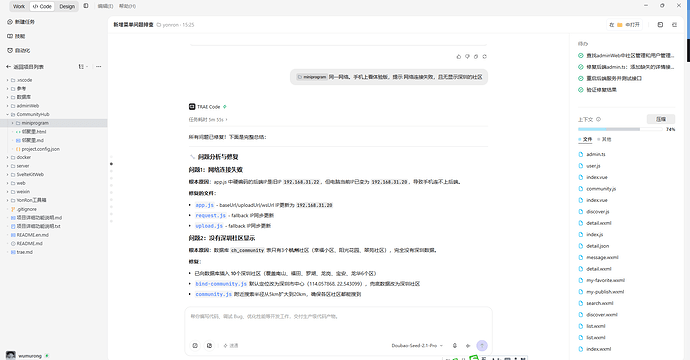Open the request.js link
The width and height of the screenshot is (690, 360).
tap(210, 216)
